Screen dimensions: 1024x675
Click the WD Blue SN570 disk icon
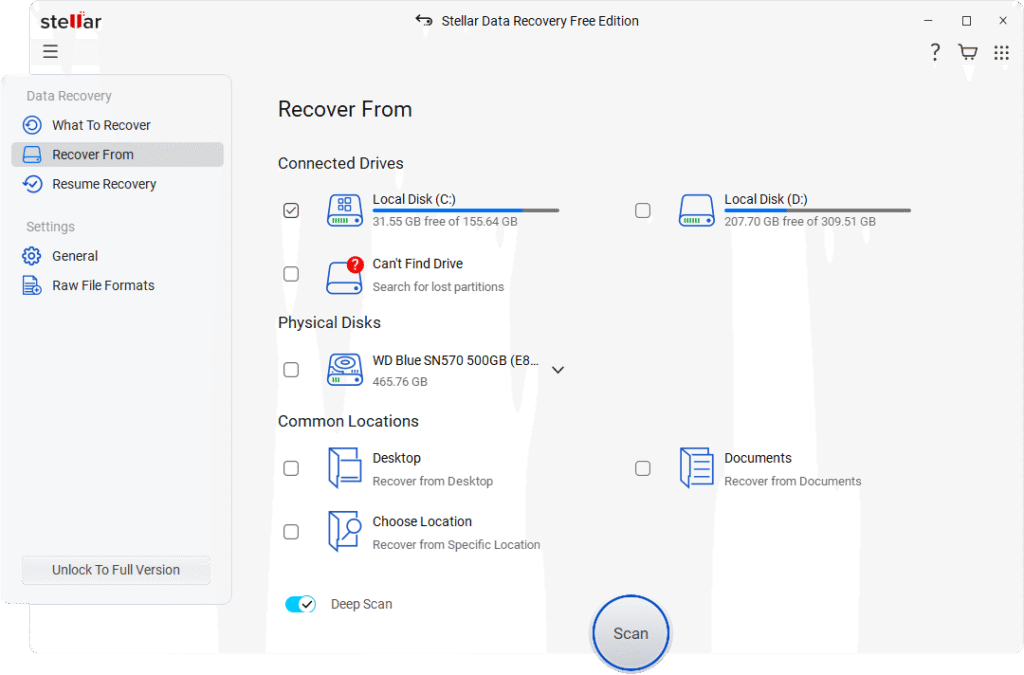(x=345, y=369)
